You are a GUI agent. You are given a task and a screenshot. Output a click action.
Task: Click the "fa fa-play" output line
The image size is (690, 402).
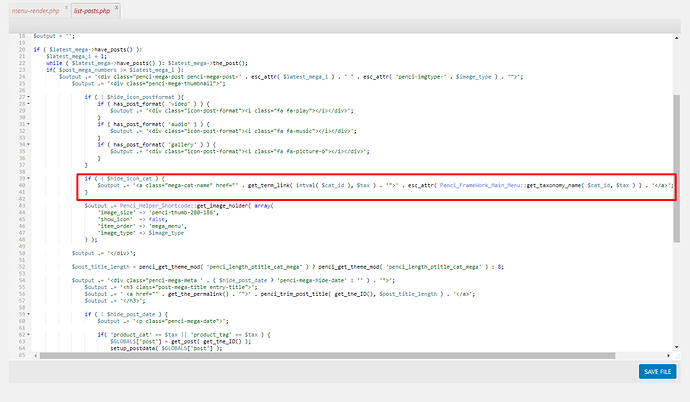pyautogui.click(x=232, y=111)
